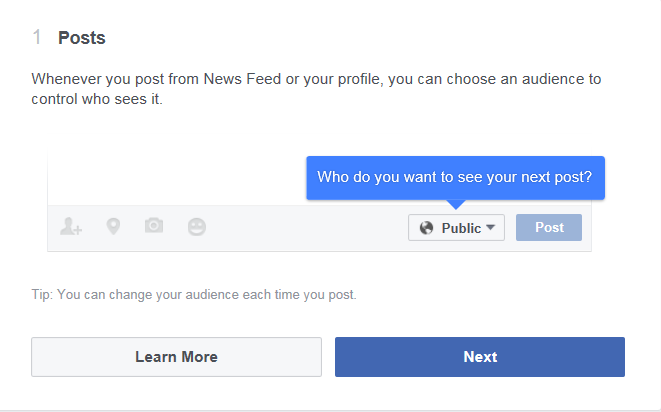The image size is (661, 412).
Task: Click the tag friends person-plus icon
Action: (71, 226)
